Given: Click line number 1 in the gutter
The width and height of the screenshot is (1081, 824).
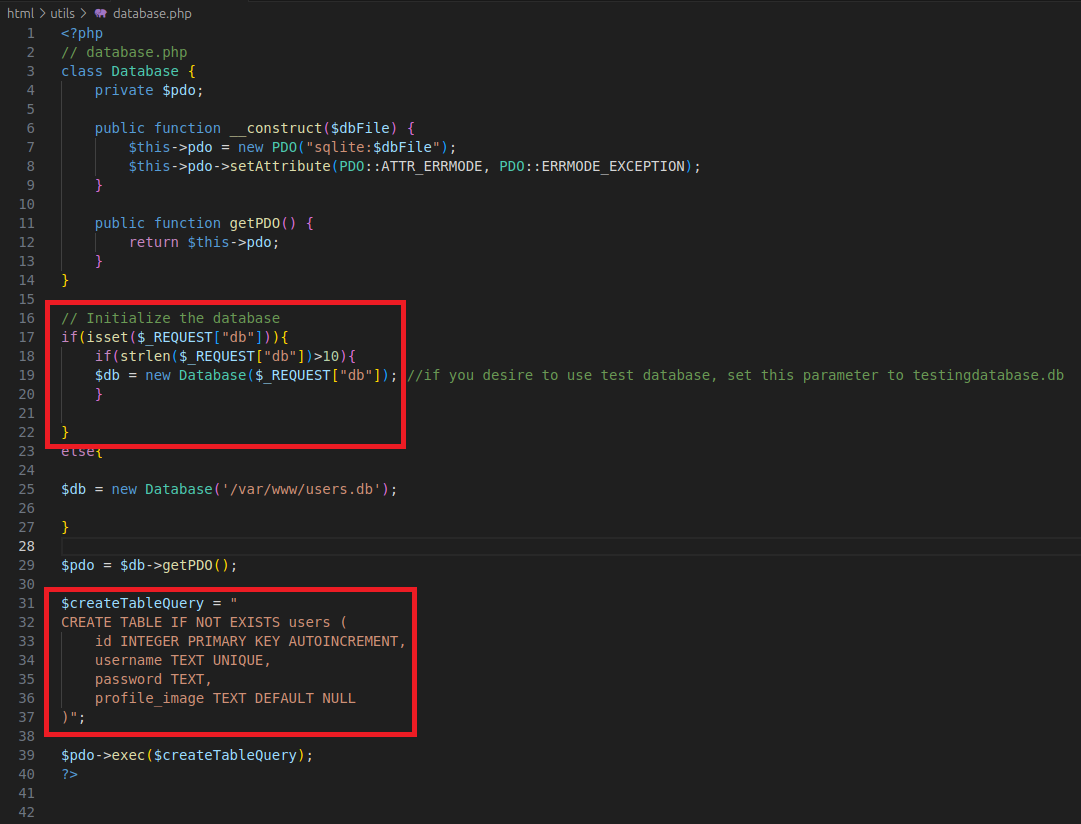Looking at the screenshot, I should pos(30,33).
